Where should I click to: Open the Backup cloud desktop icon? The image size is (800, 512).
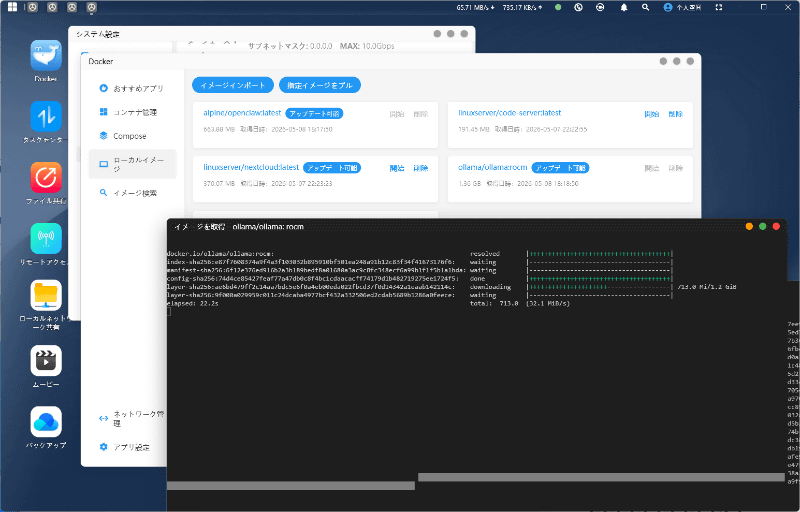coord(46,422)
